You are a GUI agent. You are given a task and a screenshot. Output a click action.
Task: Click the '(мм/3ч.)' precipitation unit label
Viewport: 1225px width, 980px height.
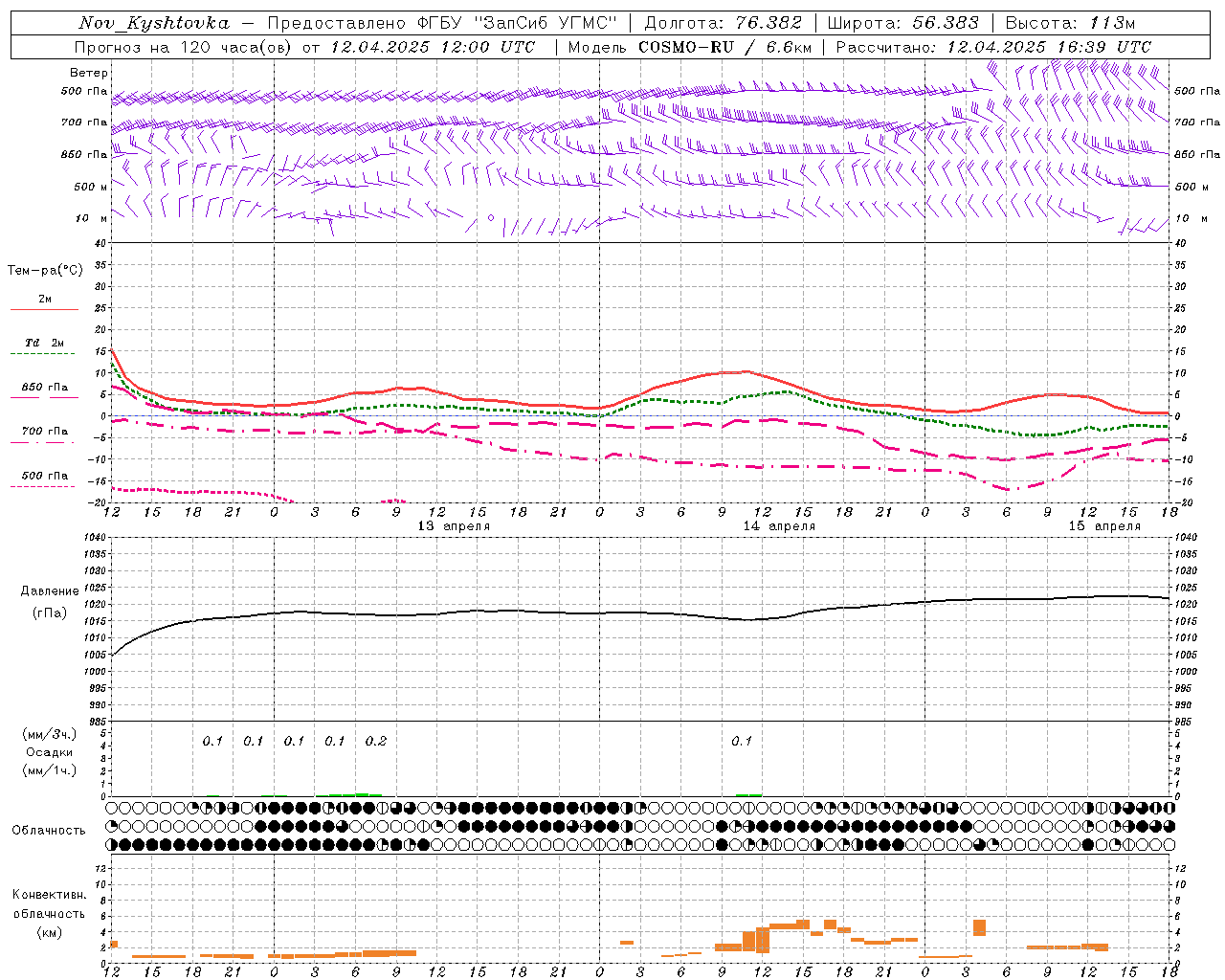(50, 734)
